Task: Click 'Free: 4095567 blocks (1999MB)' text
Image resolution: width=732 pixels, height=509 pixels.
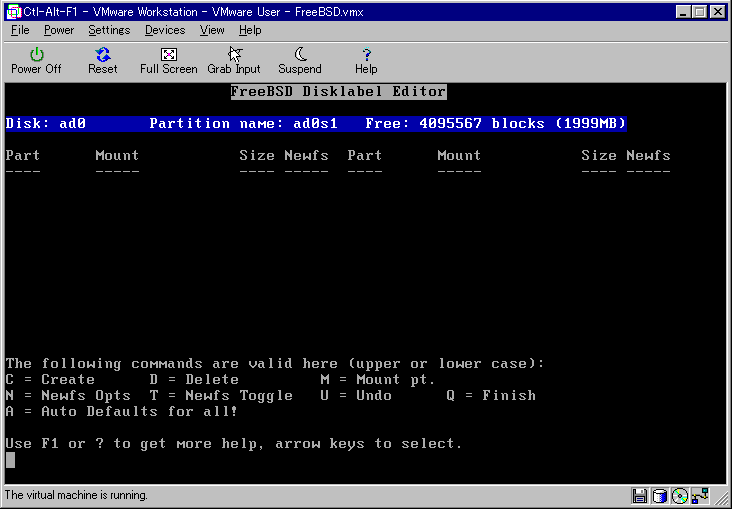Action: click(x=495, y=123)
